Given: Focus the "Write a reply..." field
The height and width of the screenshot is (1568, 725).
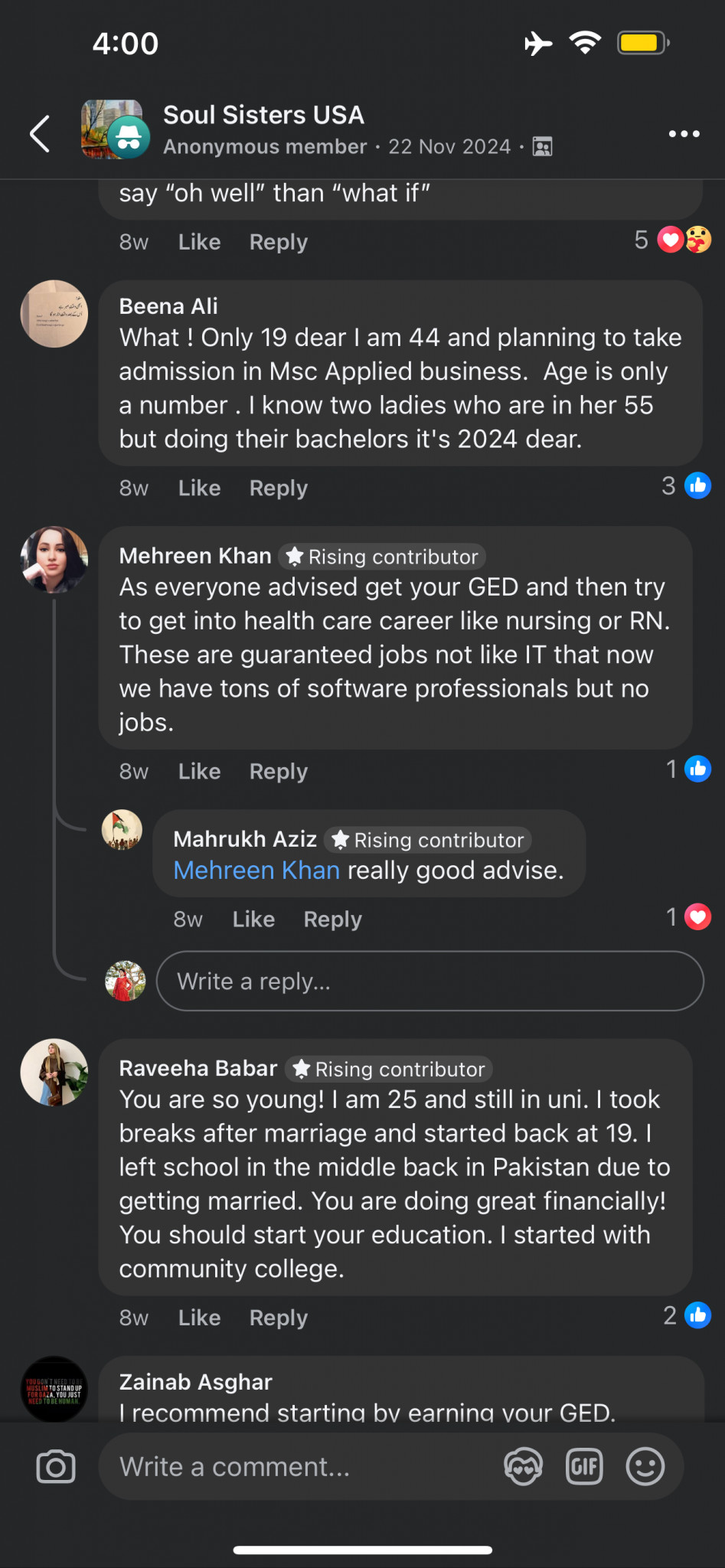Looking at the screenshot, I should [429, 982].
